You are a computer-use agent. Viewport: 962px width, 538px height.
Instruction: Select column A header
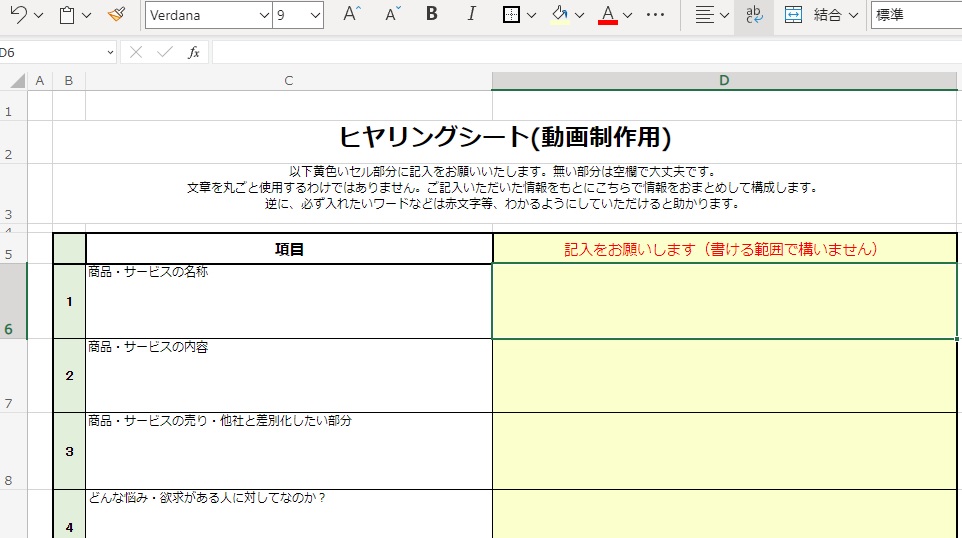click(40, 80)
